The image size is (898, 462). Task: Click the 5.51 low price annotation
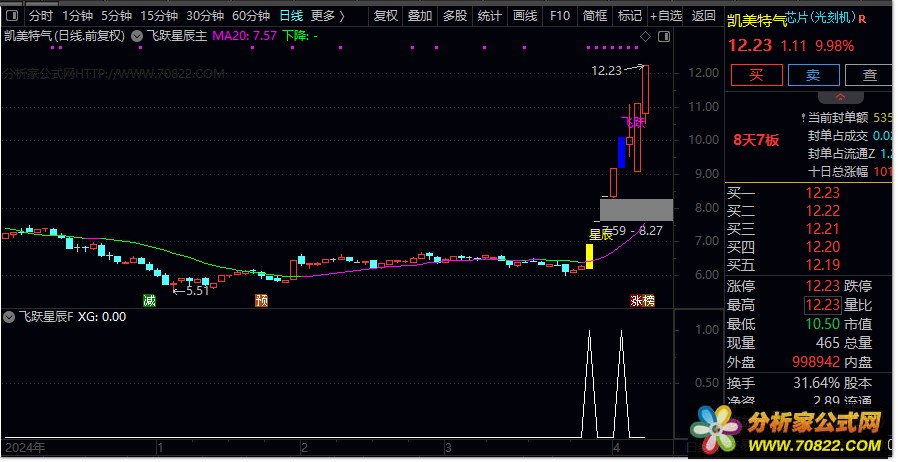(197, 290)
